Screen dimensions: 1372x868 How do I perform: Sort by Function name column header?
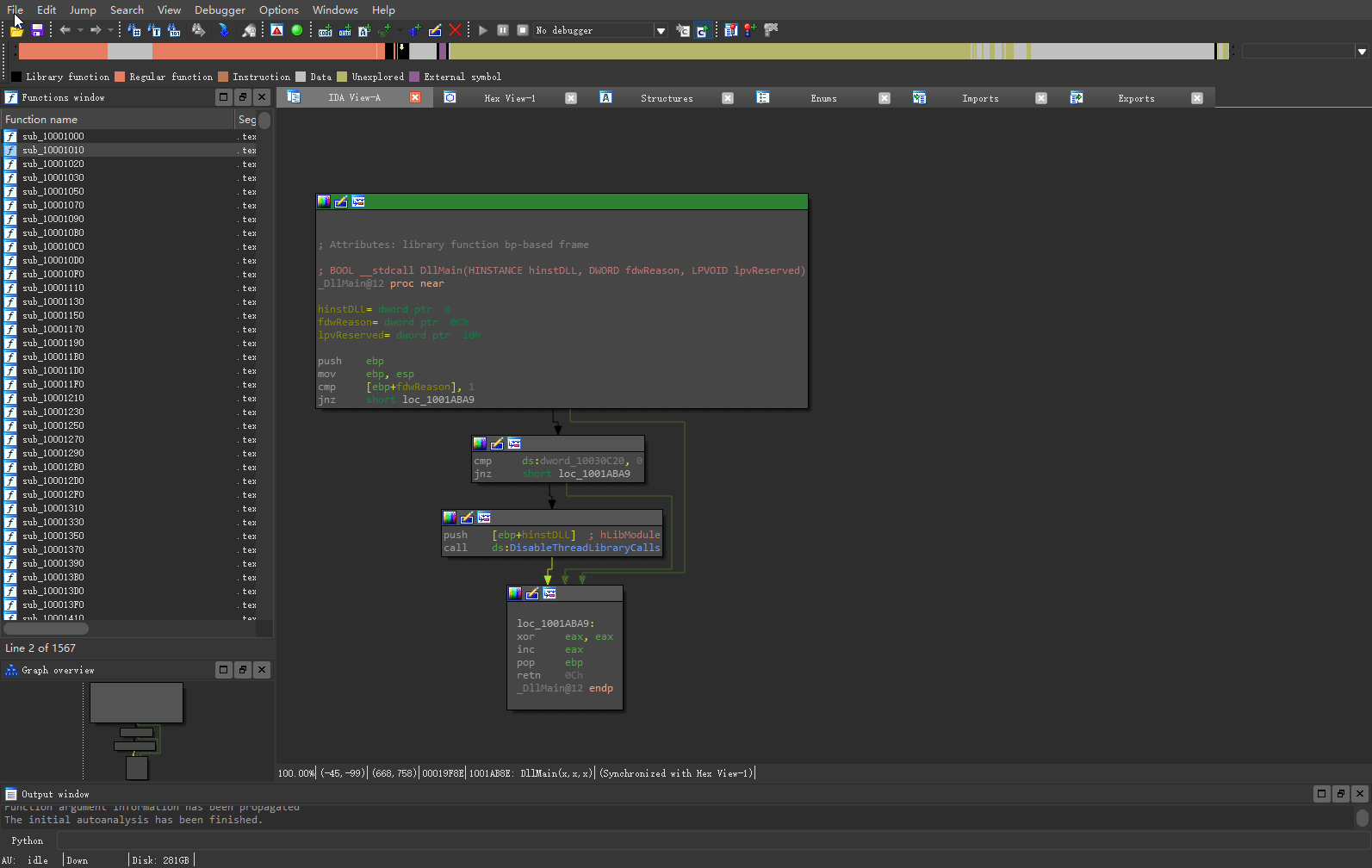point(117,119)
